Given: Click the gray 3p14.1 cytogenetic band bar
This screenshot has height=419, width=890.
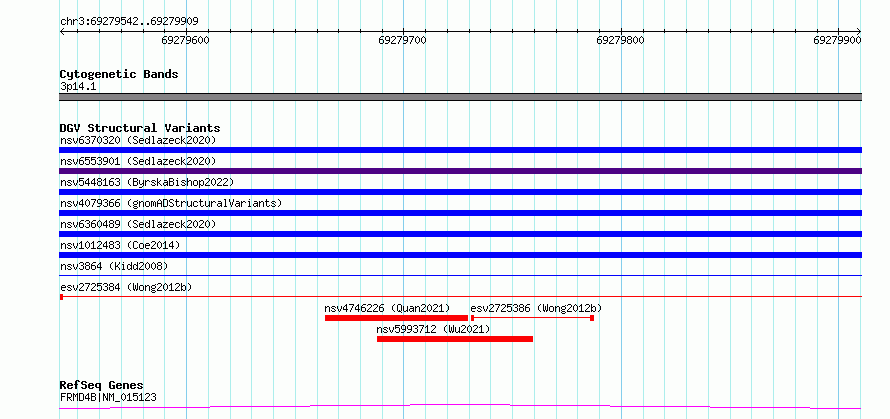Looking at the screenshot, I should point(460,97).
